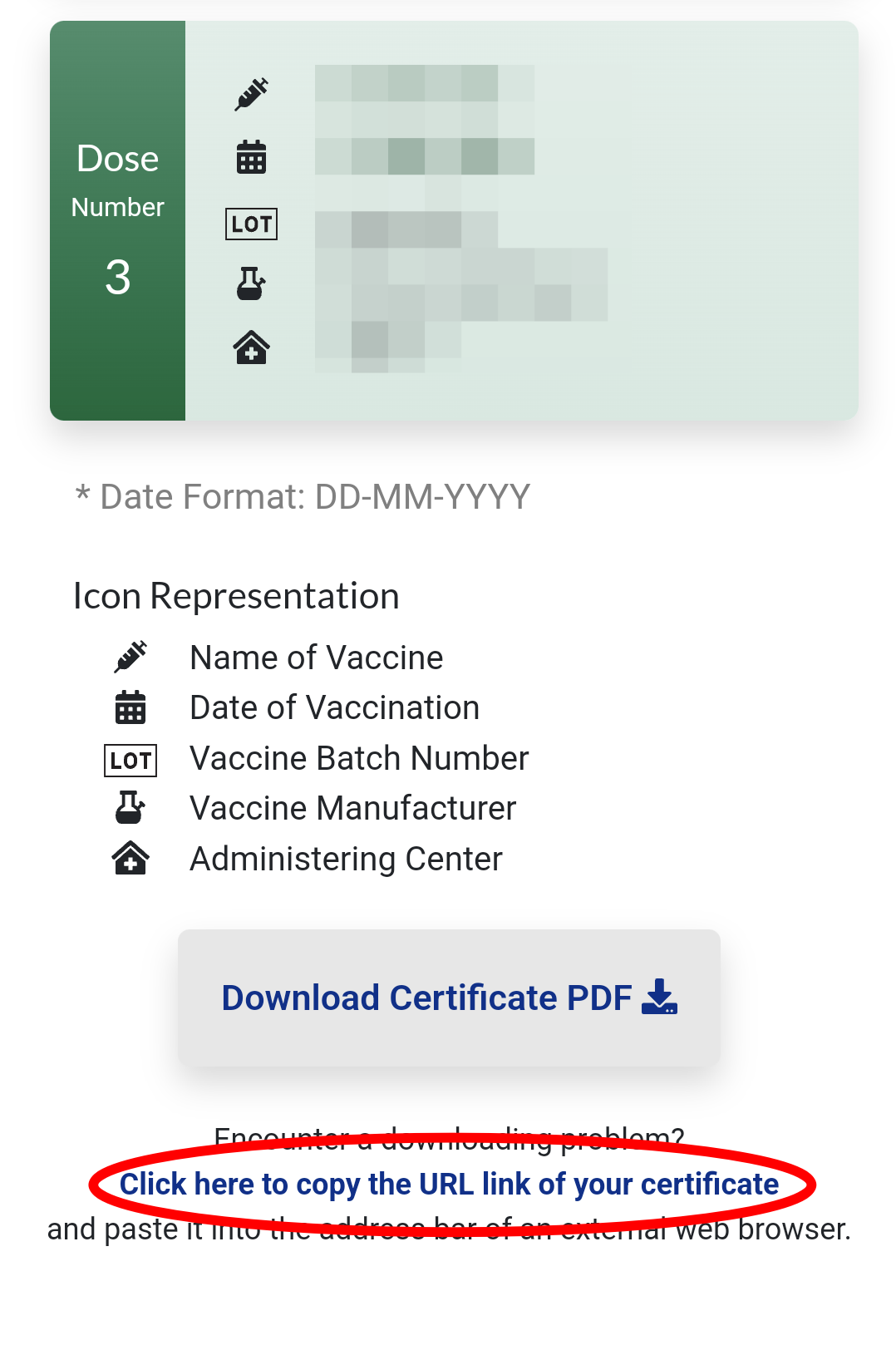This screenshot has height=1345, width=896.
Task: Click the Date of Vaccination legend label
Action: (334, 708)
